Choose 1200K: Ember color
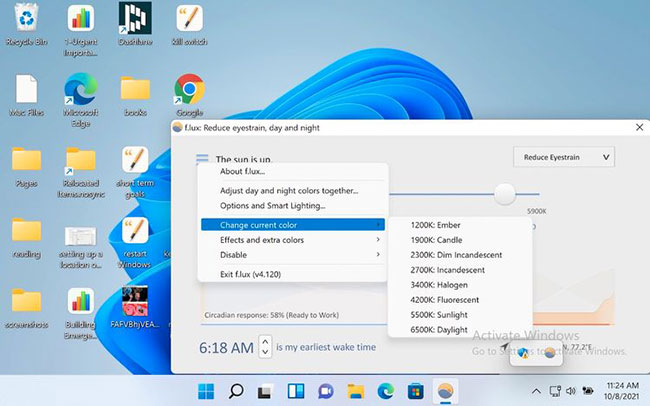650x406 pixels. click(460, 225)
